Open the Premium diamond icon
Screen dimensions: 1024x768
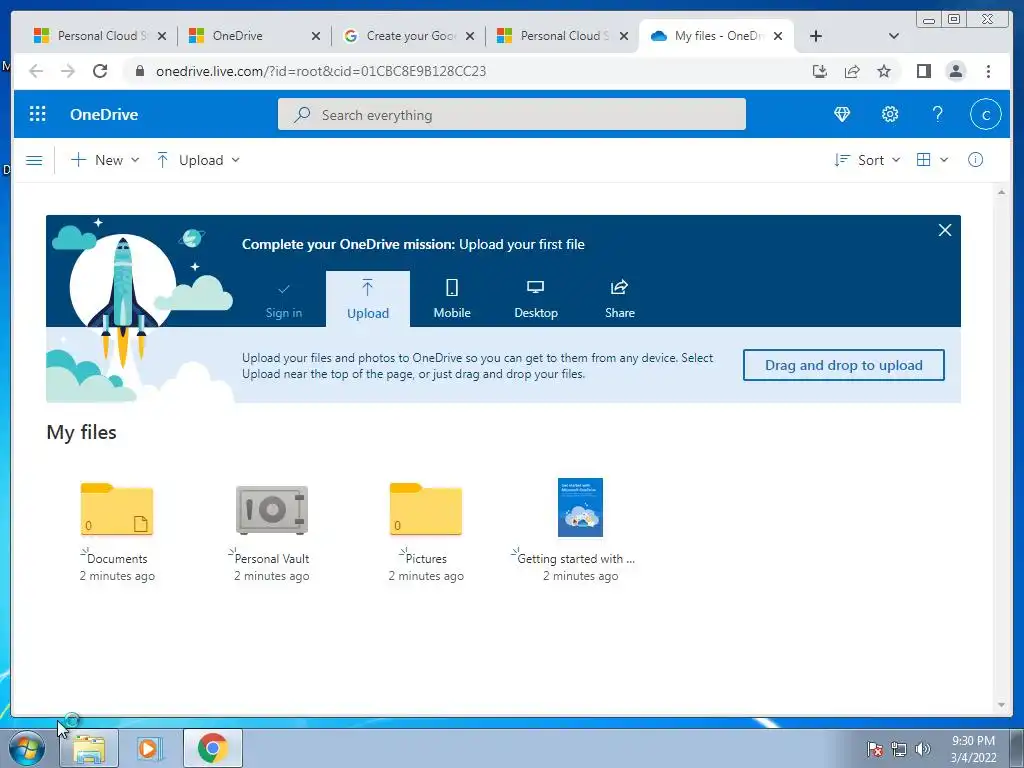coord(842,114)
